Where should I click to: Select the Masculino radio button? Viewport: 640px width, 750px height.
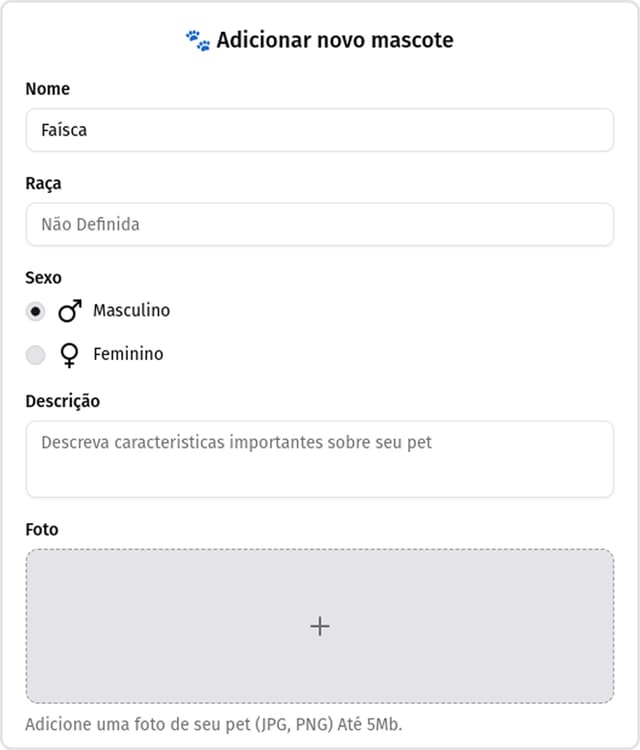[x=36, y=311]
